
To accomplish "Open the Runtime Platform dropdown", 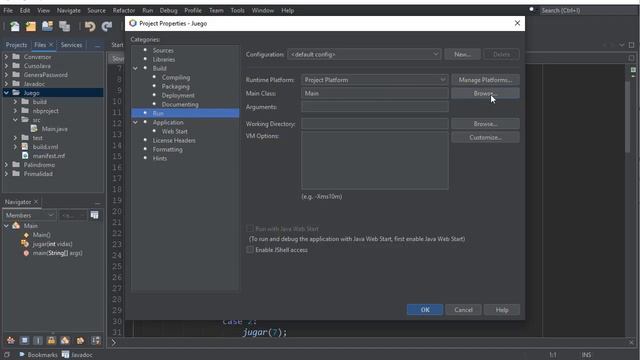I will coord(443,80).
